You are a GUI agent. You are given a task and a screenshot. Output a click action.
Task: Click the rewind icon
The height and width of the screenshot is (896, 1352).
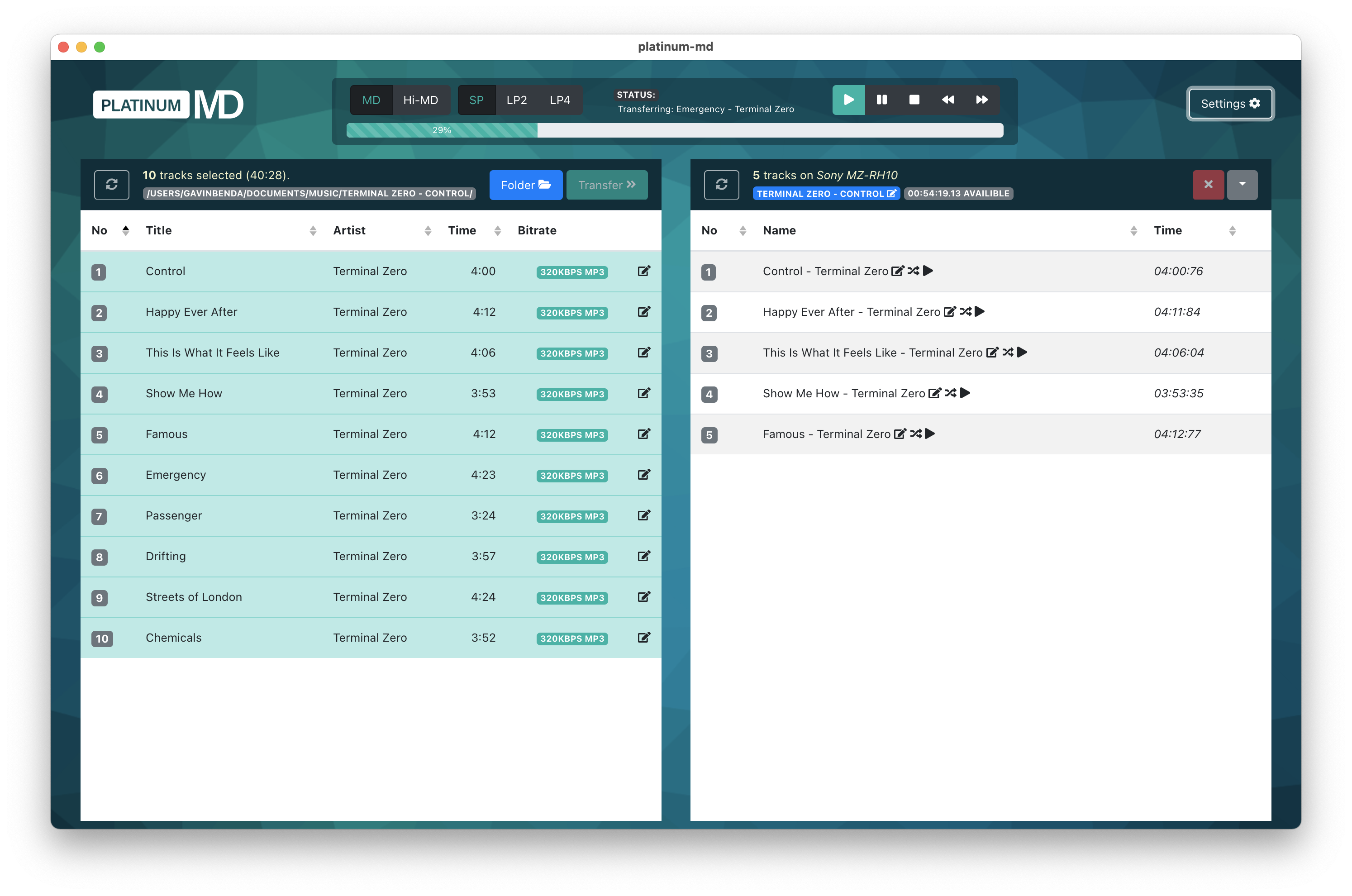click(947, 100)
